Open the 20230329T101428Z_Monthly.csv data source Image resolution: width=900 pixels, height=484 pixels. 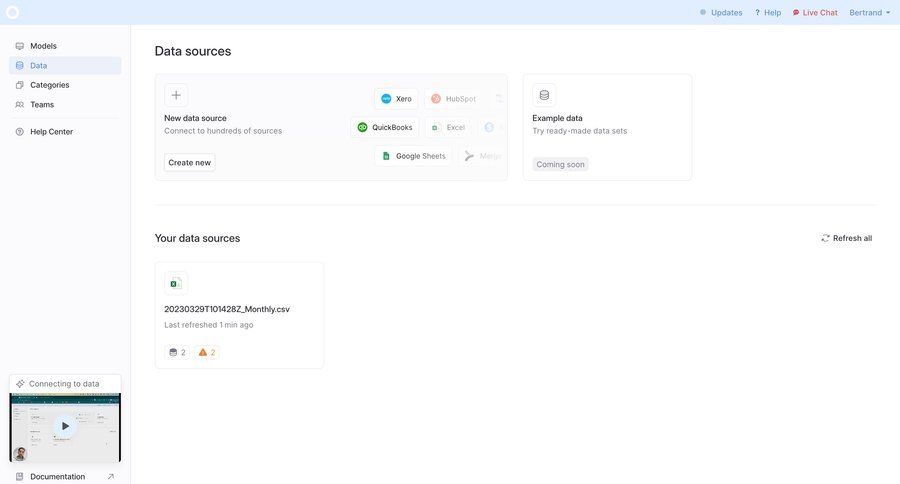239,315
